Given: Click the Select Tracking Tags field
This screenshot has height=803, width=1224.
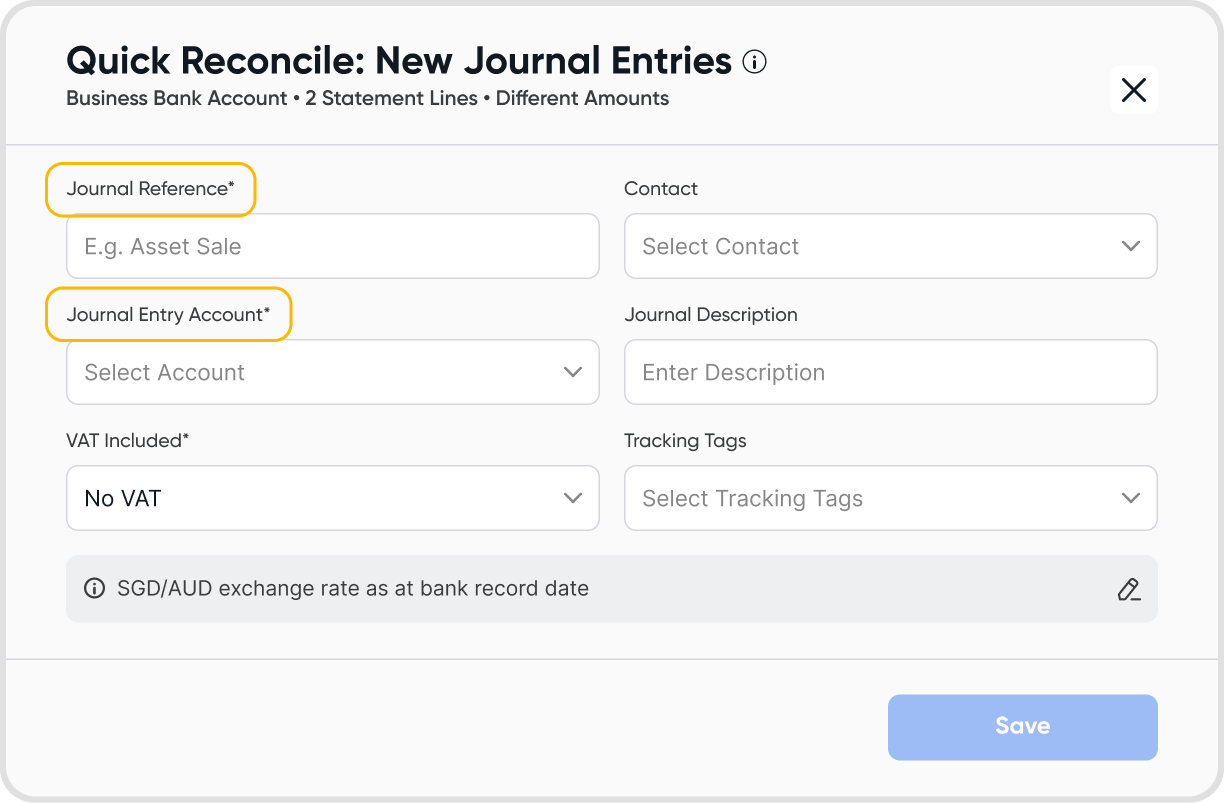Looking at the screenshot, I should pyautogui.click(x=870, y=498).
